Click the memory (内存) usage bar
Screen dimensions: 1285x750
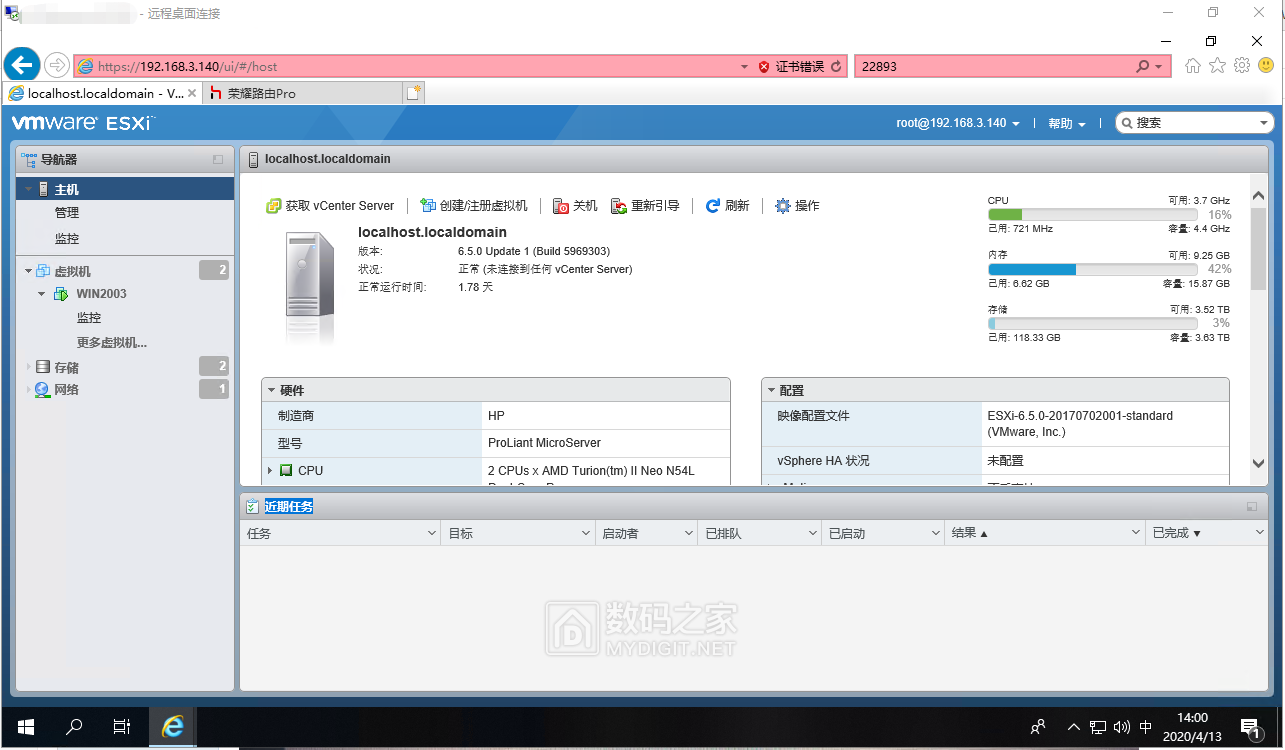[x=1092, y=269]
